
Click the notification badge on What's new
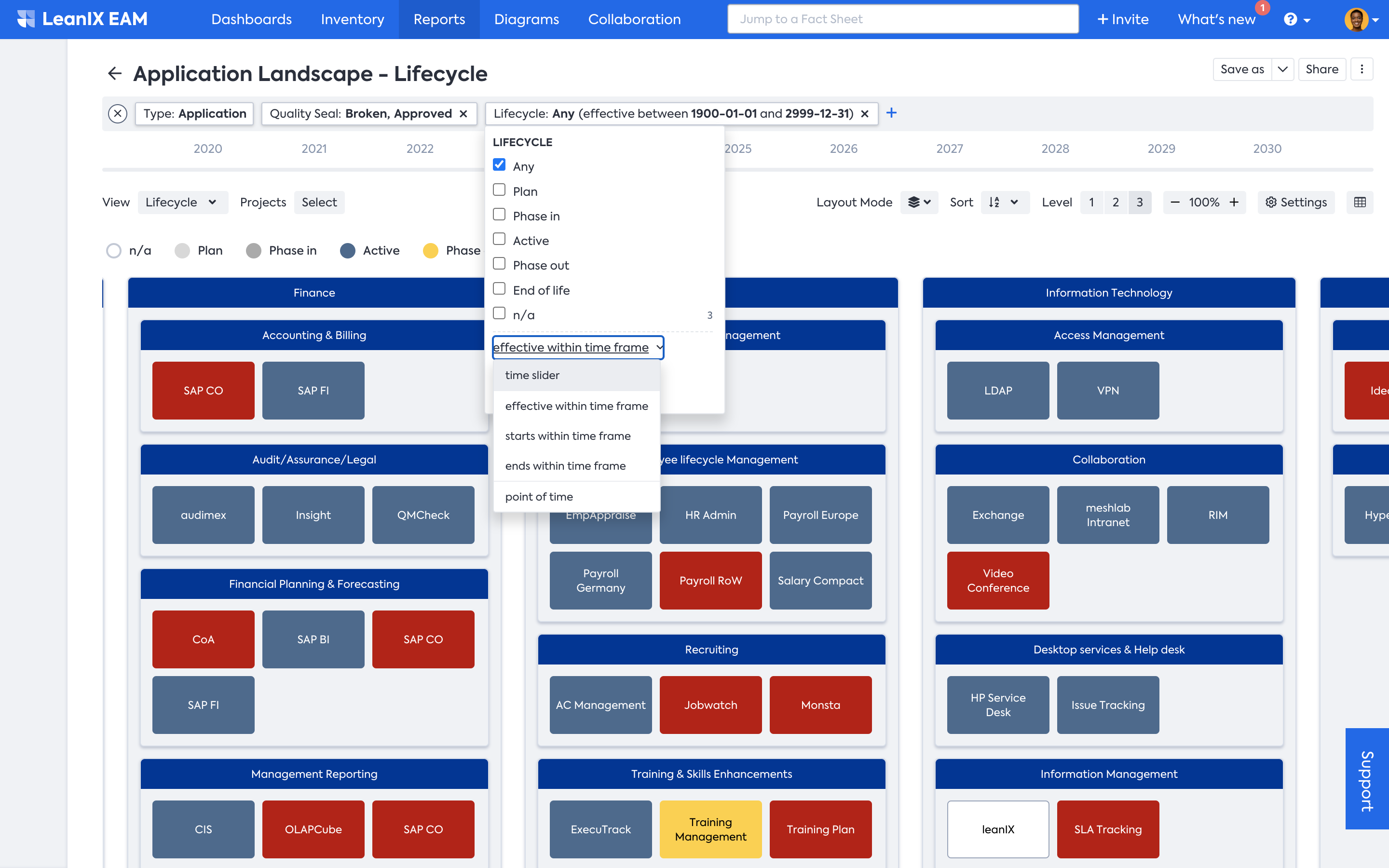pyautogui.click(x=1262, y=7)
